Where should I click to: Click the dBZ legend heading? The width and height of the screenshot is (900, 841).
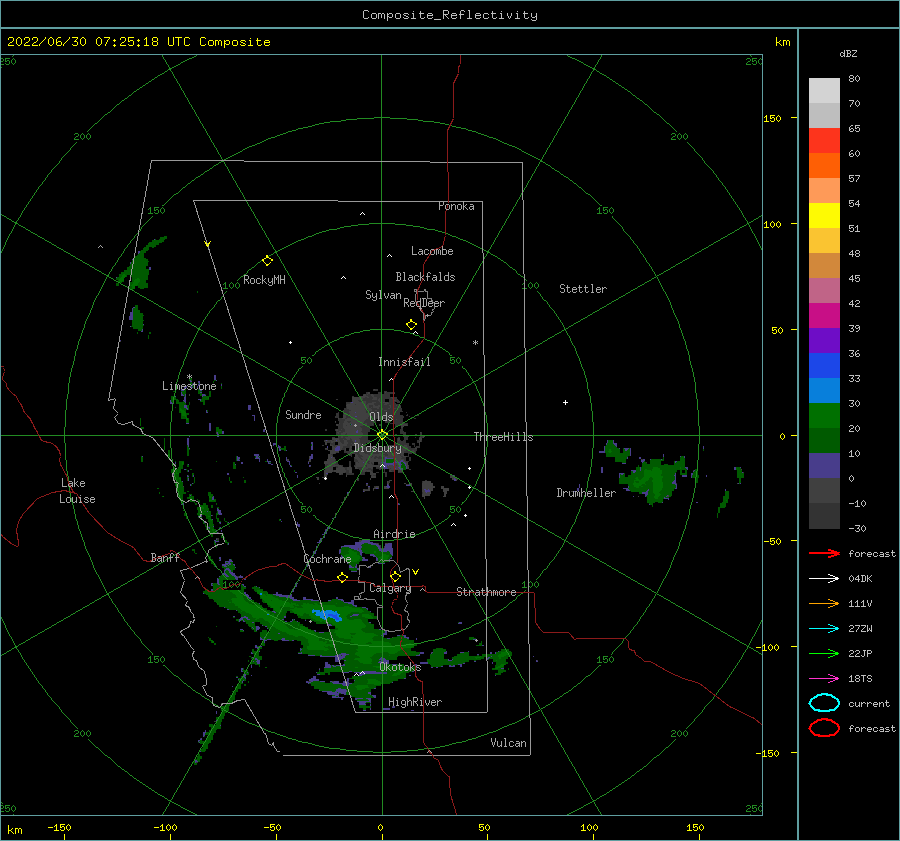[x=848, y=53]
